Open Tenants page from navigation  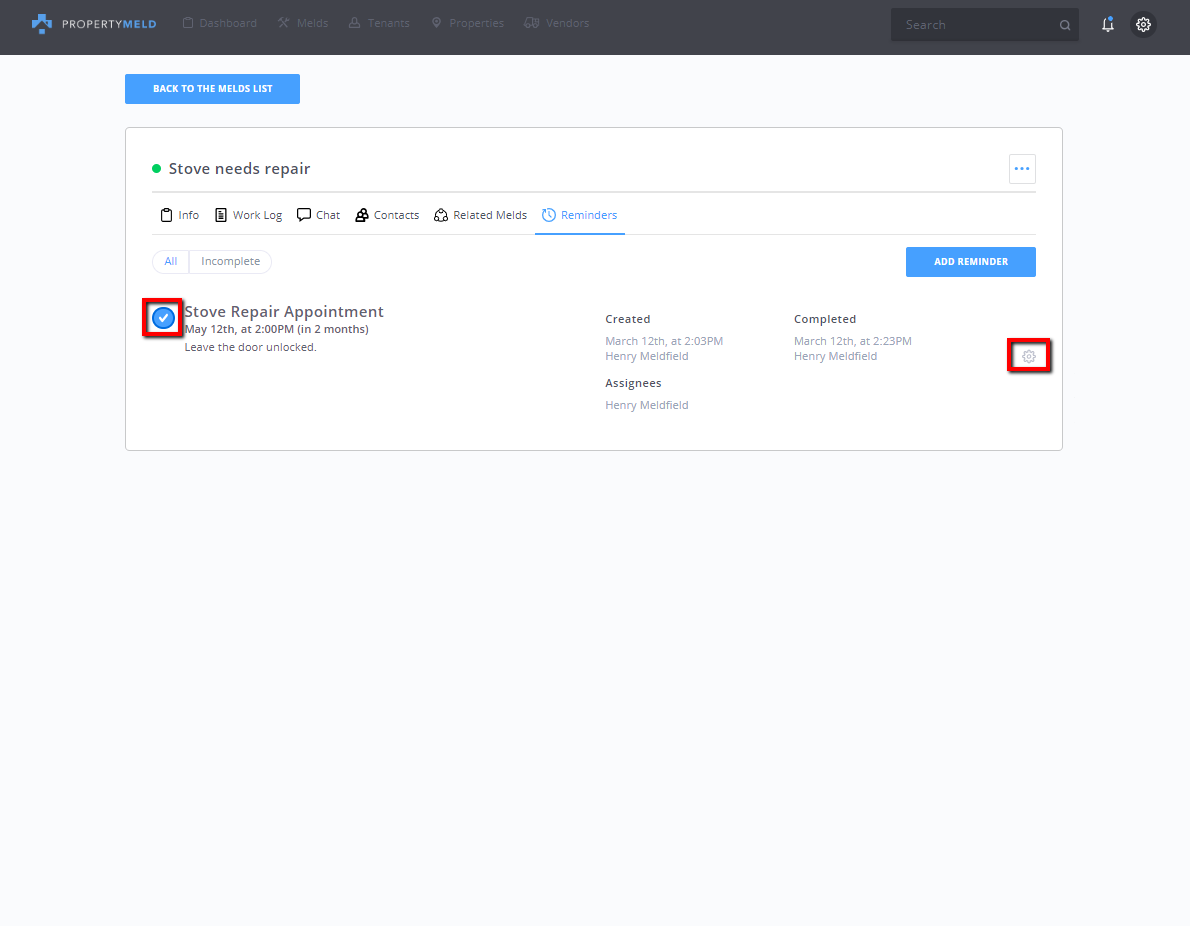coord(379,23)
